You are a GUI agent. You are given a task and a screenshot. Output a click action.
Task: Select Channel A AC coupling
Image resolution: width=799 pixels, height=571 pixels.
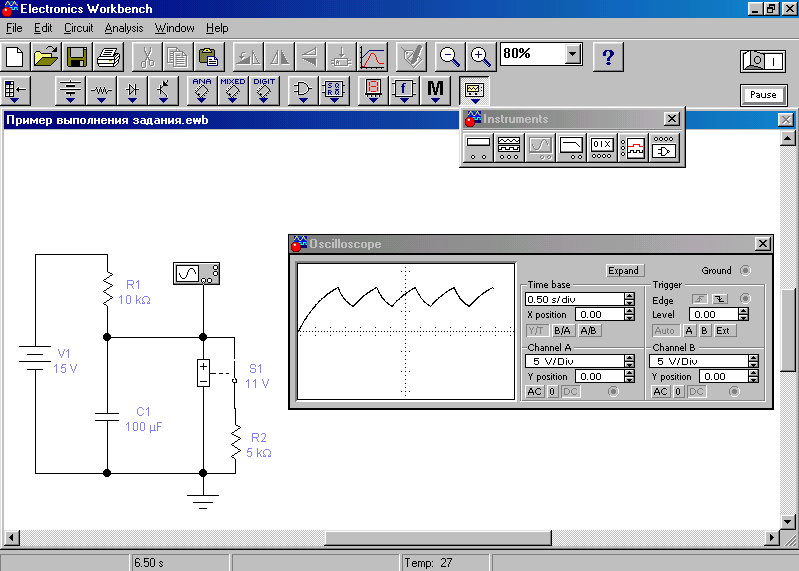[535, 392]
